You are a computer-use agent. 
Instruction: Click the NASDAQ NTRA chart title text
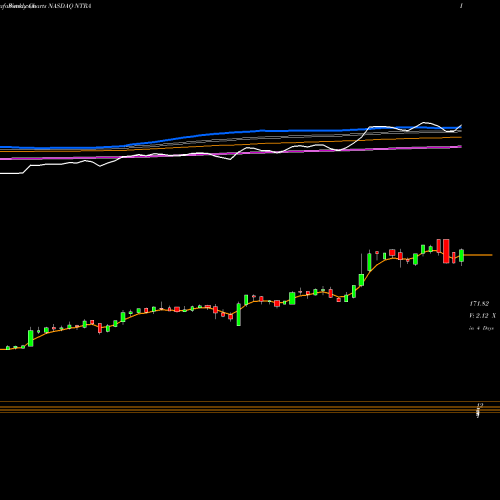[70, 6]
